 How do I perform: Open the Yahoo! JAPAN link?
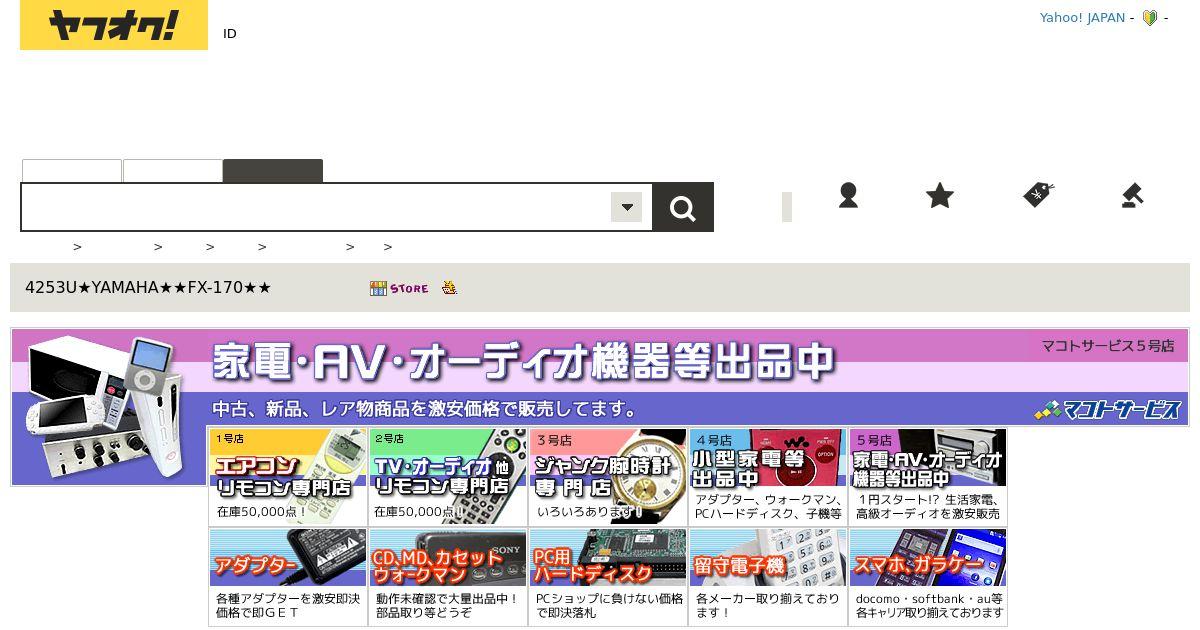click(x=1082, y=18)
